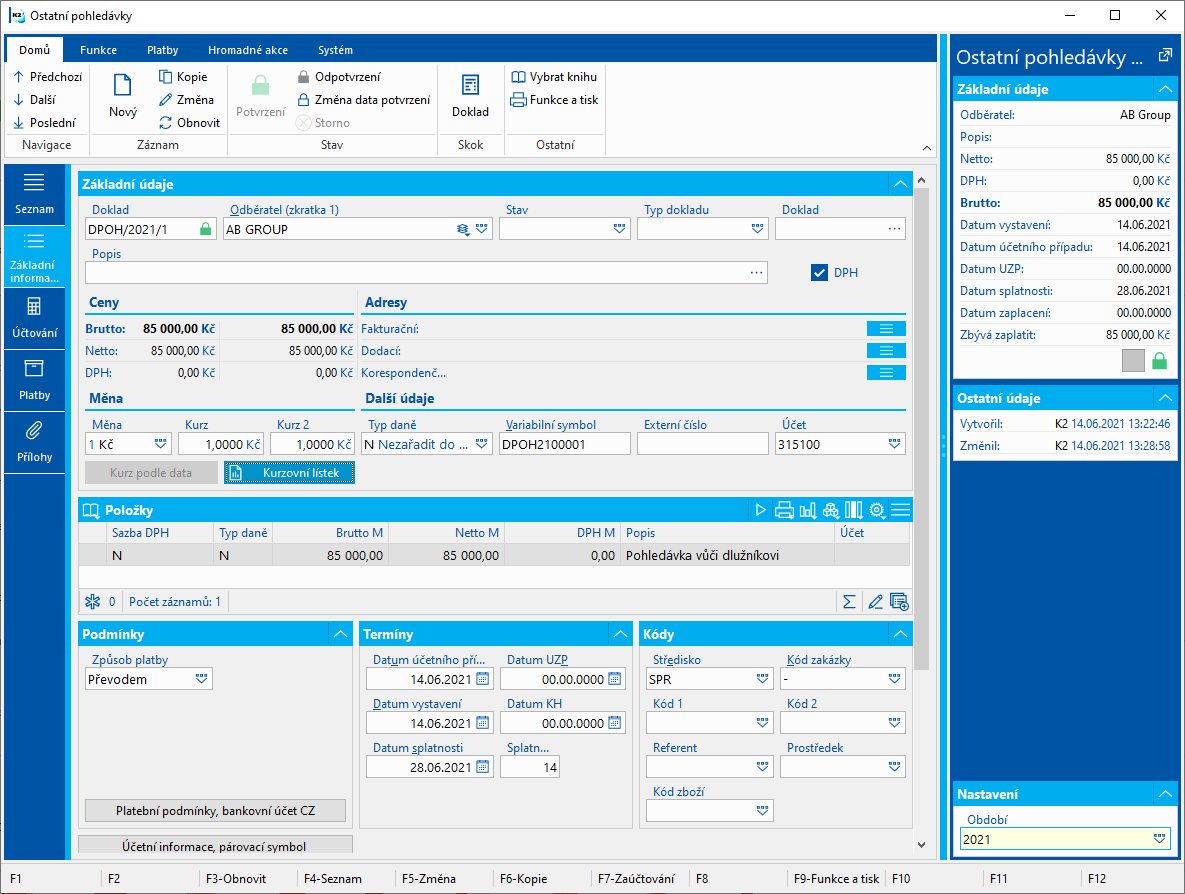Open Přílohy attachments in sidebar
Screen dimensions: 1185x894
tap(35, 442)
